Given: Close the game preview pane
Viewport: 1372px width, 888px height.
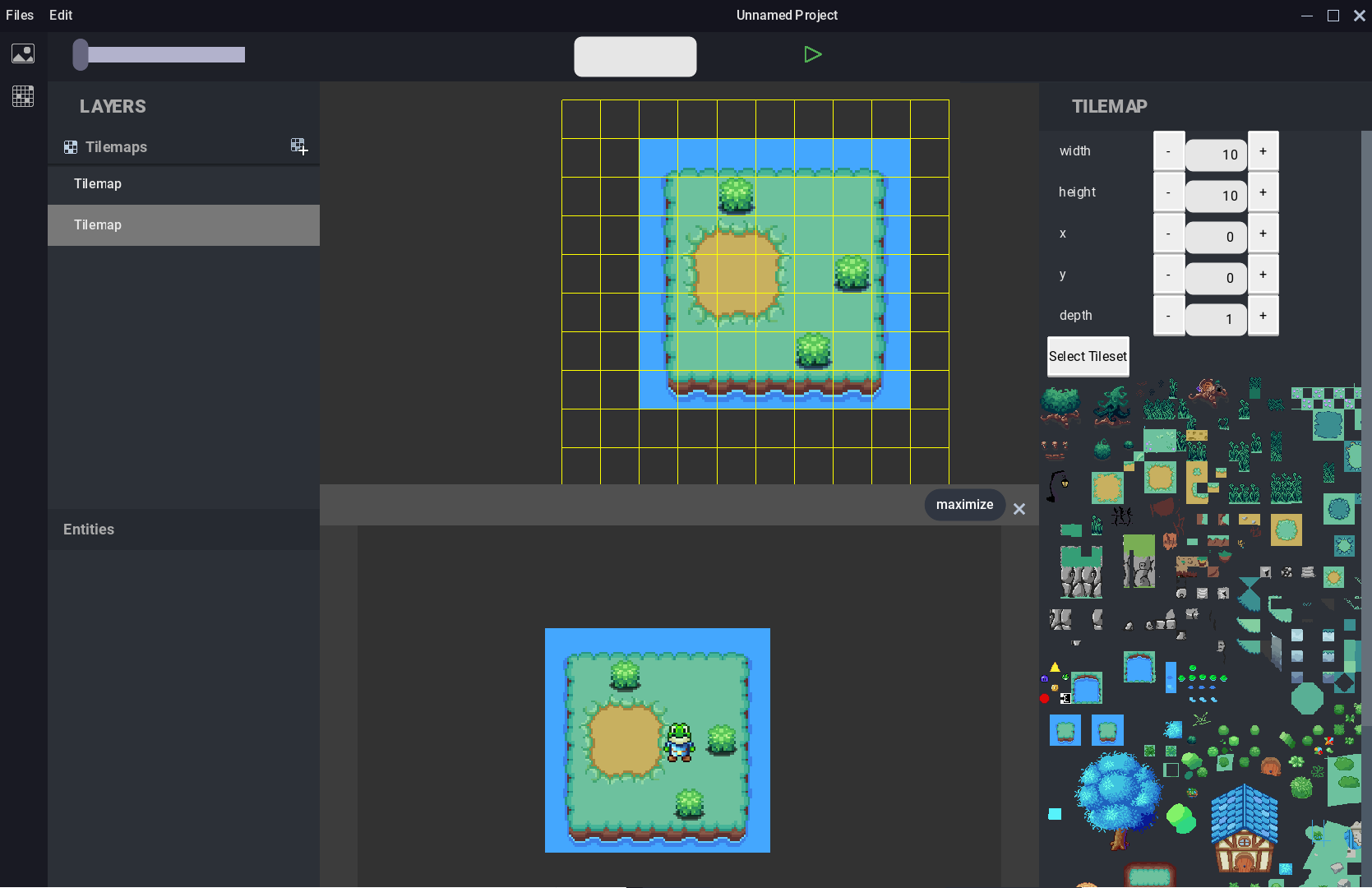Looking at the screenshot, I should click(x=1019, y=508).
